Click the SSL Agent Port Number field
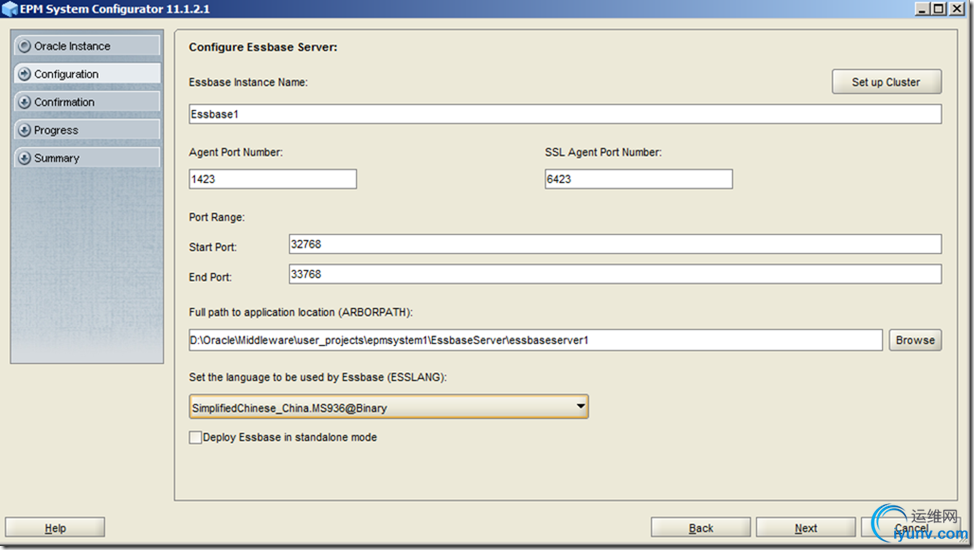The image size is (974, 550). coord(639,179)
